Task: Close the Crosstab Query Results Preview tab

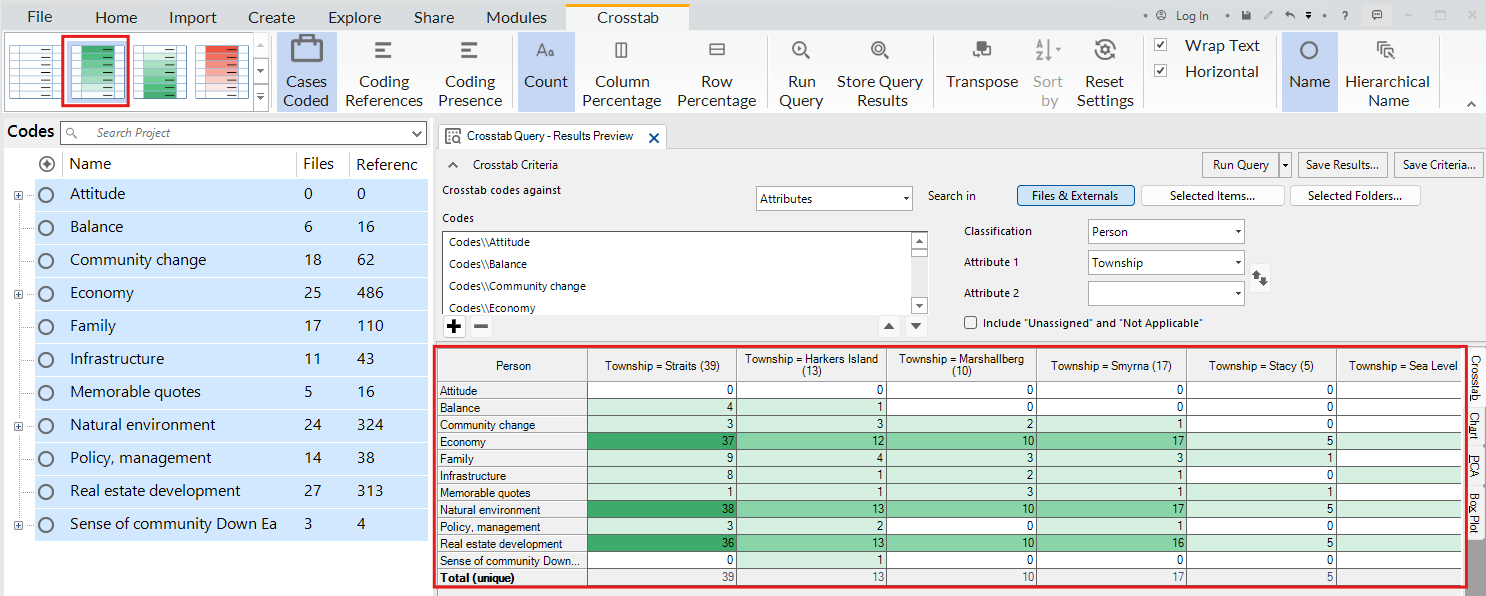Action: coord(654,138)
